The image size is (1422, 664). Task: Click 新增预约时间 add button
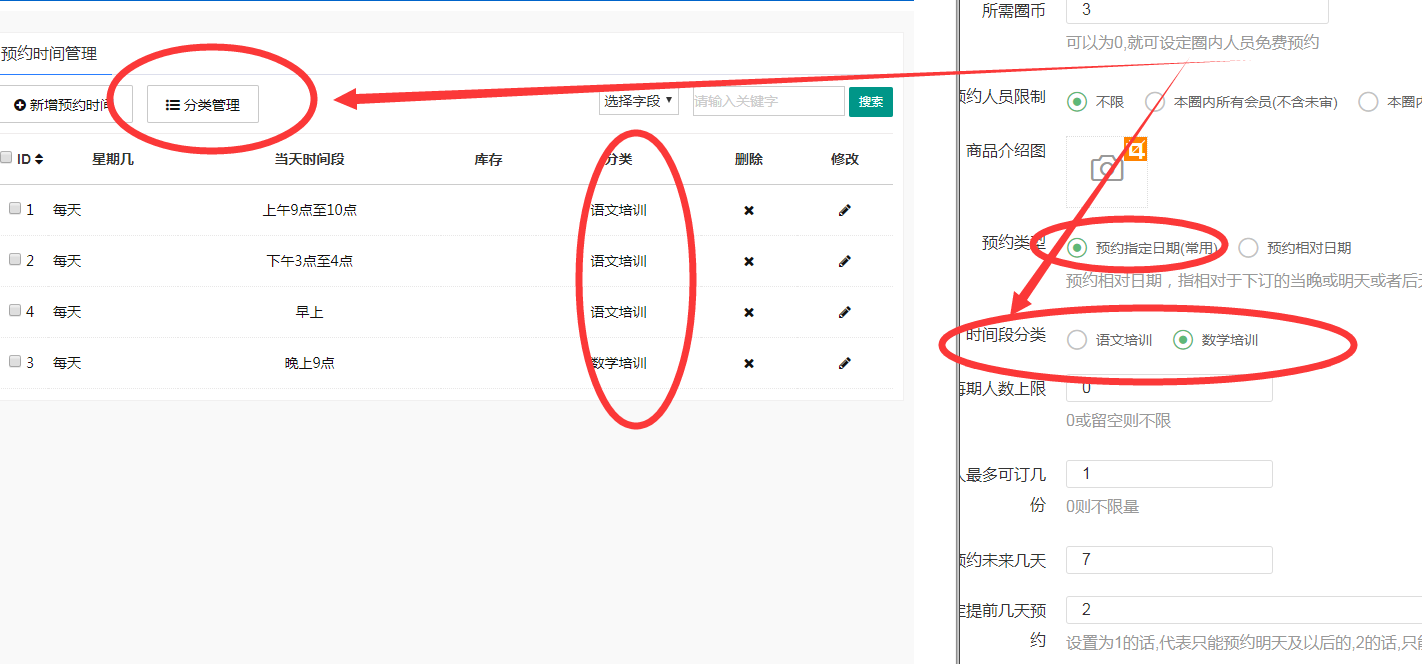coord(64,104)
